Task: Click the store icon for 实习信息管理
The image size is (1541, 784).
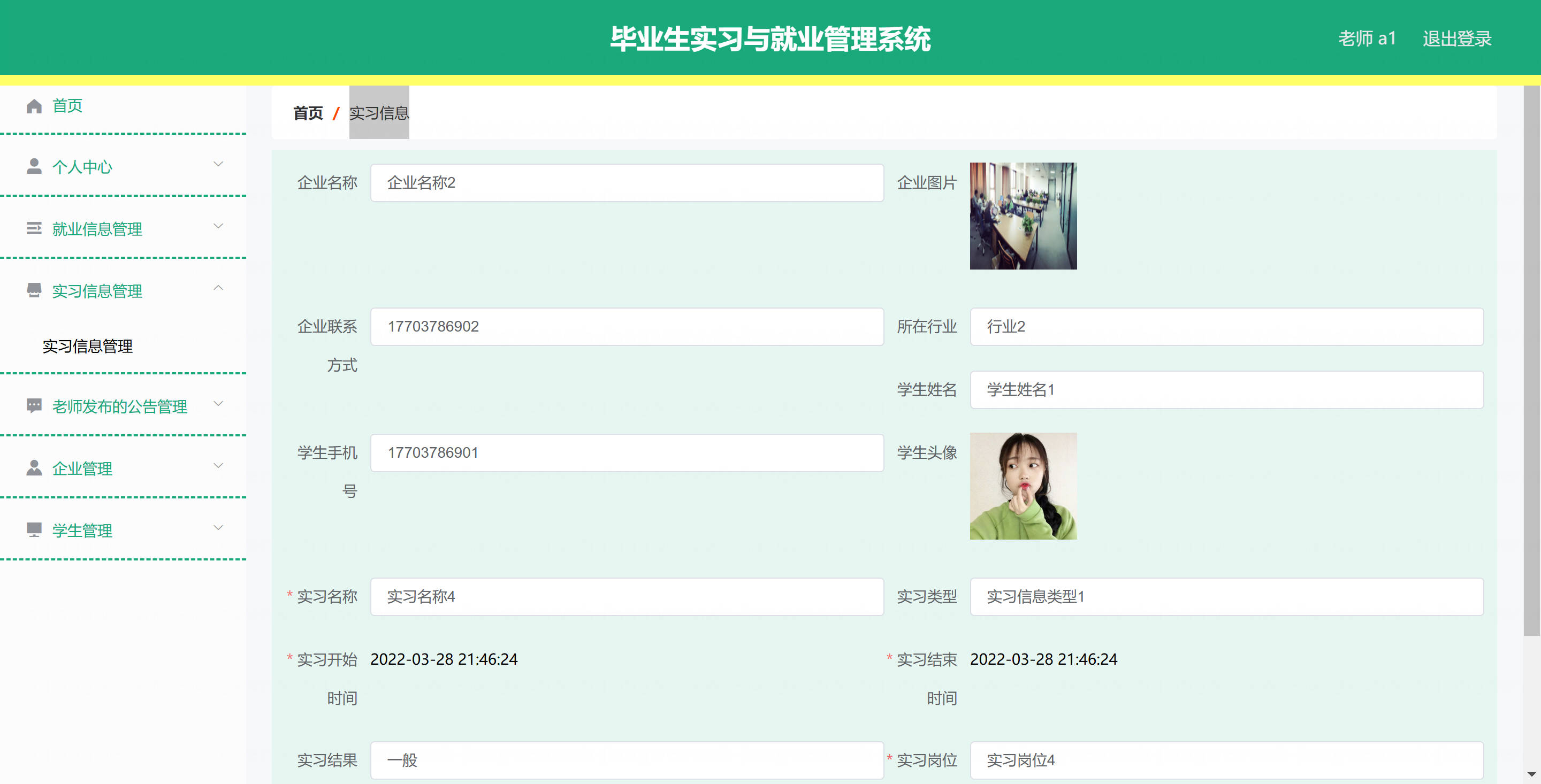Action: pyautogui.click(x=34, y=290)
